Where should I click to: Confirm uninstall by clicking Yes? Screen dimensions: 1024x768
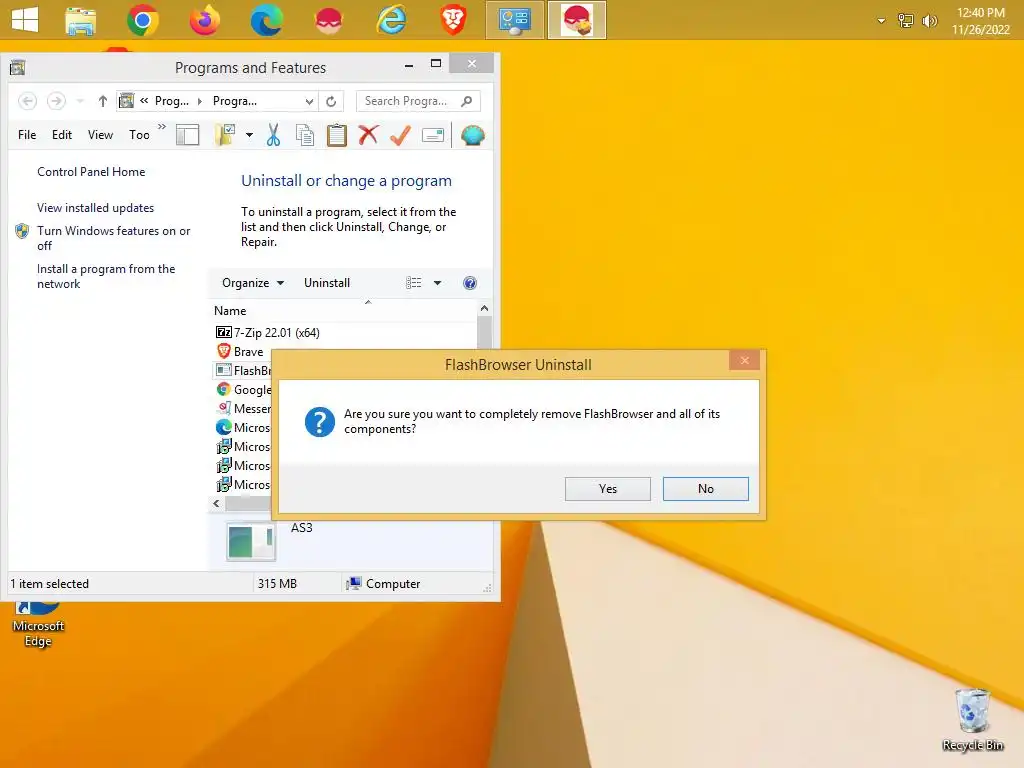[607, 488]
